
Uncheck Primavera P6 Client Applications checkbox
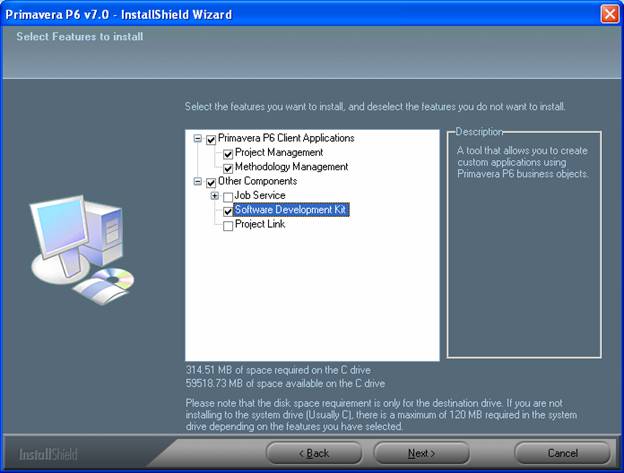[x=211, y=140]
